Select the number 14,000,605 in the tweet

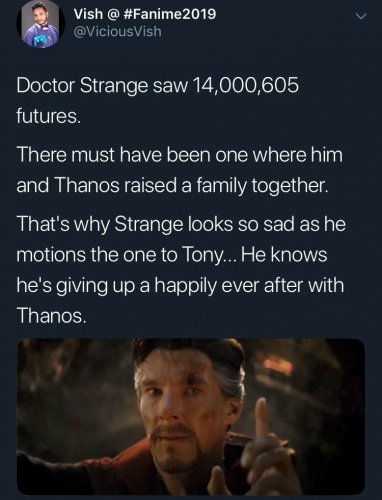(x=245, y=86)
